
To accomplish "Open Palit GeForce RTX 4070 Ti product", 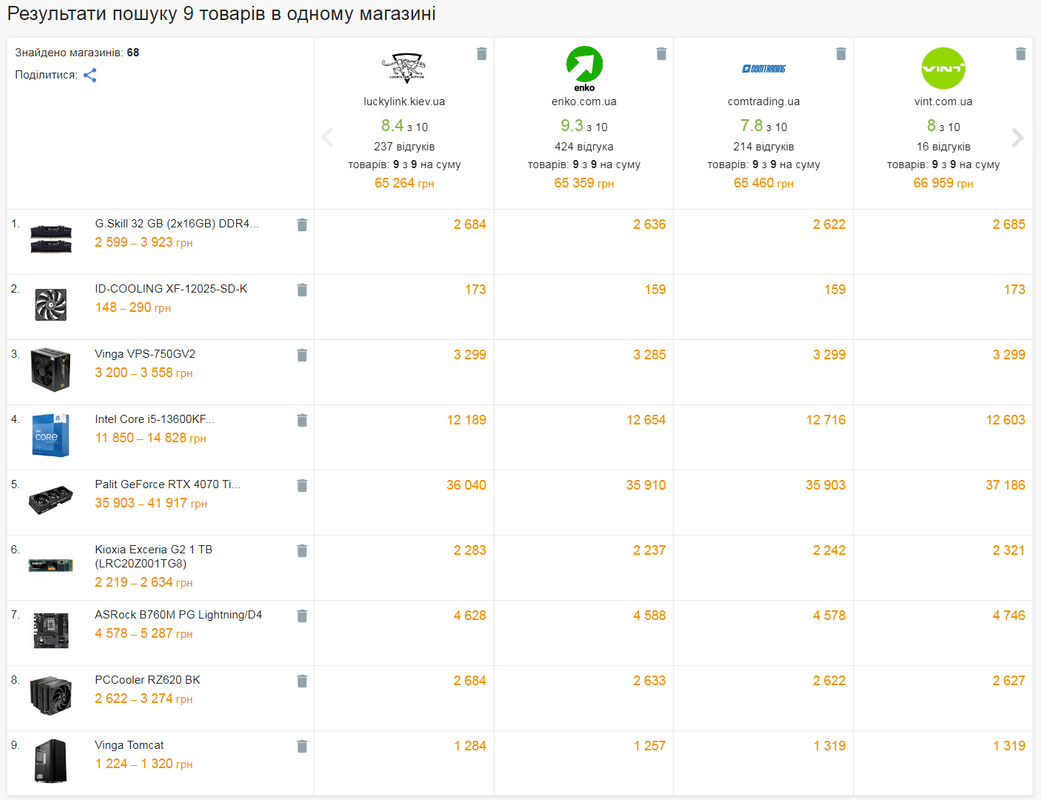I will coord(167,484).
